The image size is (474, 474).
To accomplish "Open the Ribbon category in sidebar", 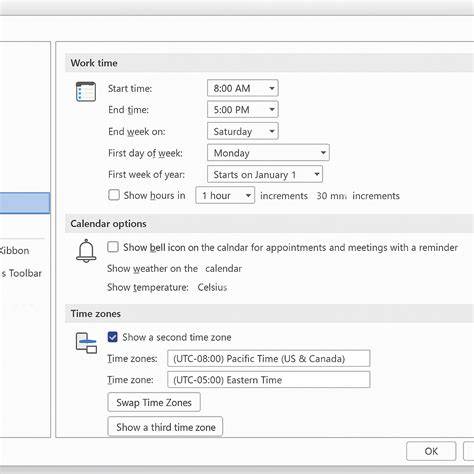I will click(x=15, y=251).
